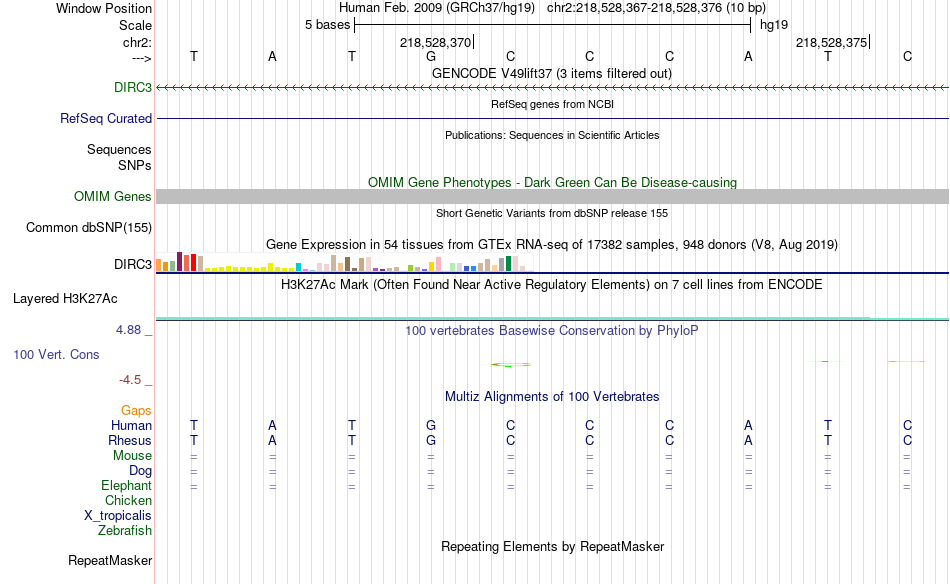Select the Sequences label under Publications
Screen dimensions: 950x584
click(x=119, y=150)
